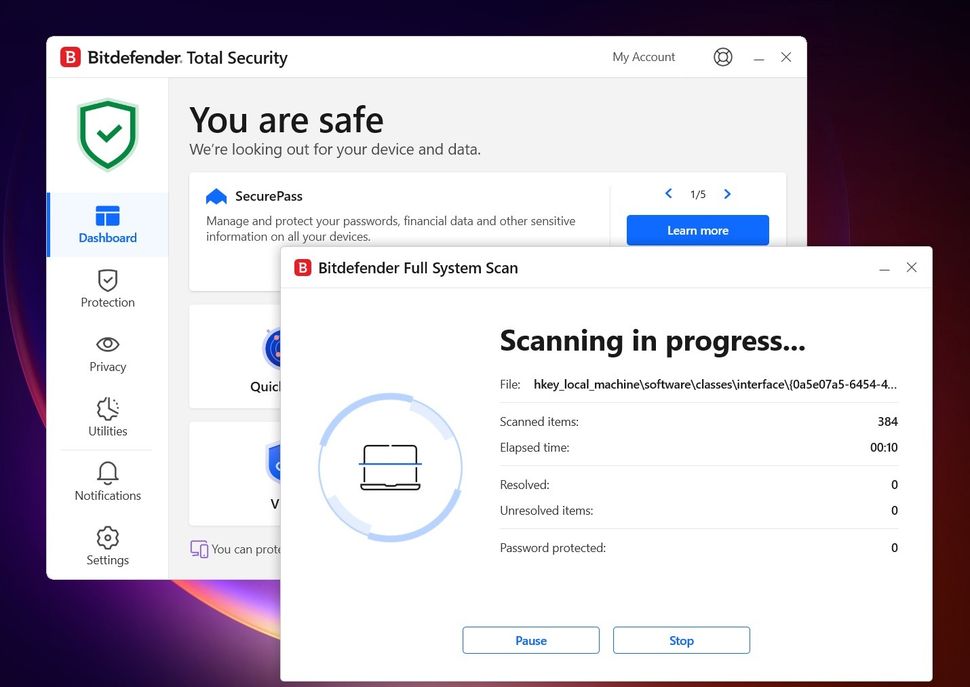Stop the running scan
The image size is (970, 687).
pos(681,640)
